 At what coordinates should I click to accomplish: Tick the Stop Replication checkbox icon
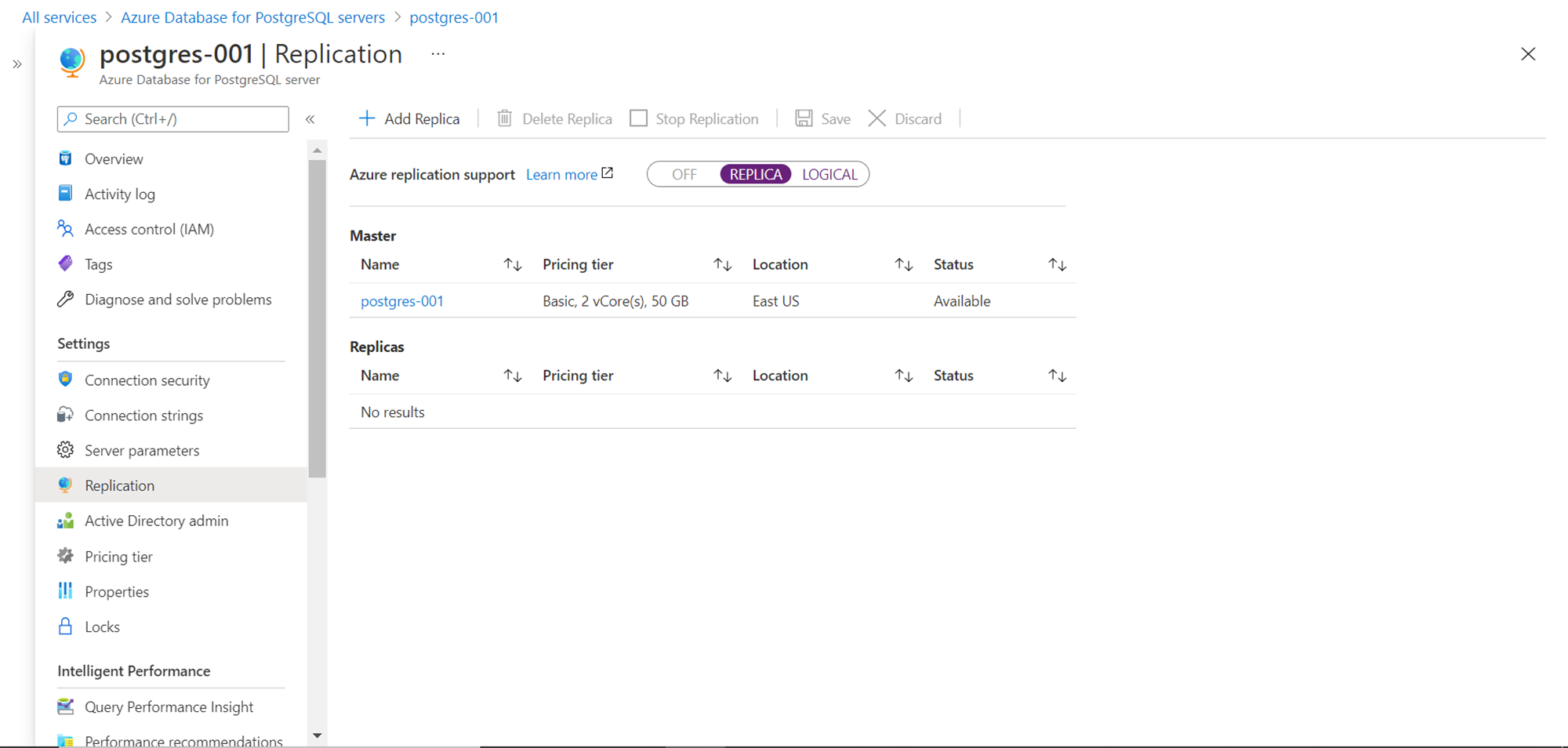[x=639, y=118]
